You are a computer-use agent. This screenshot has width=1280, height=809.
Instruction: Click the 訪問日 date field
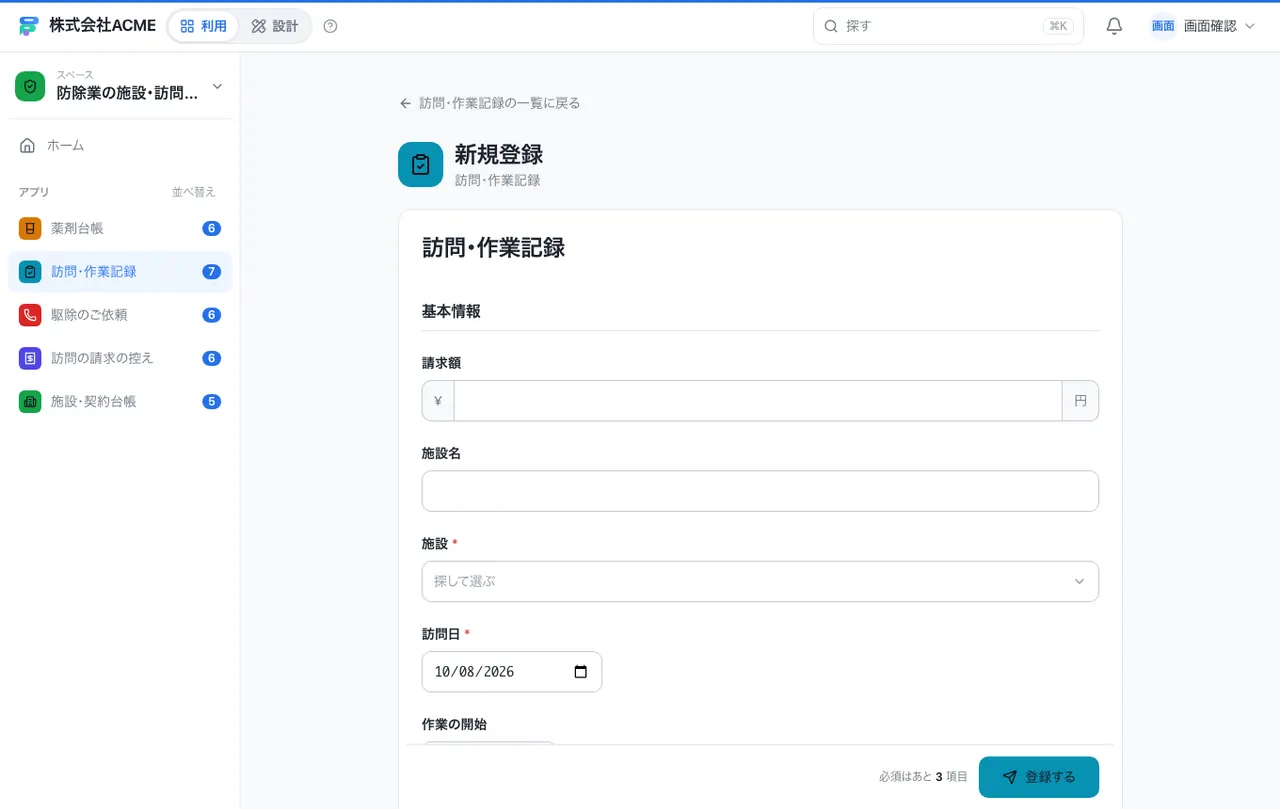point(512,671)
